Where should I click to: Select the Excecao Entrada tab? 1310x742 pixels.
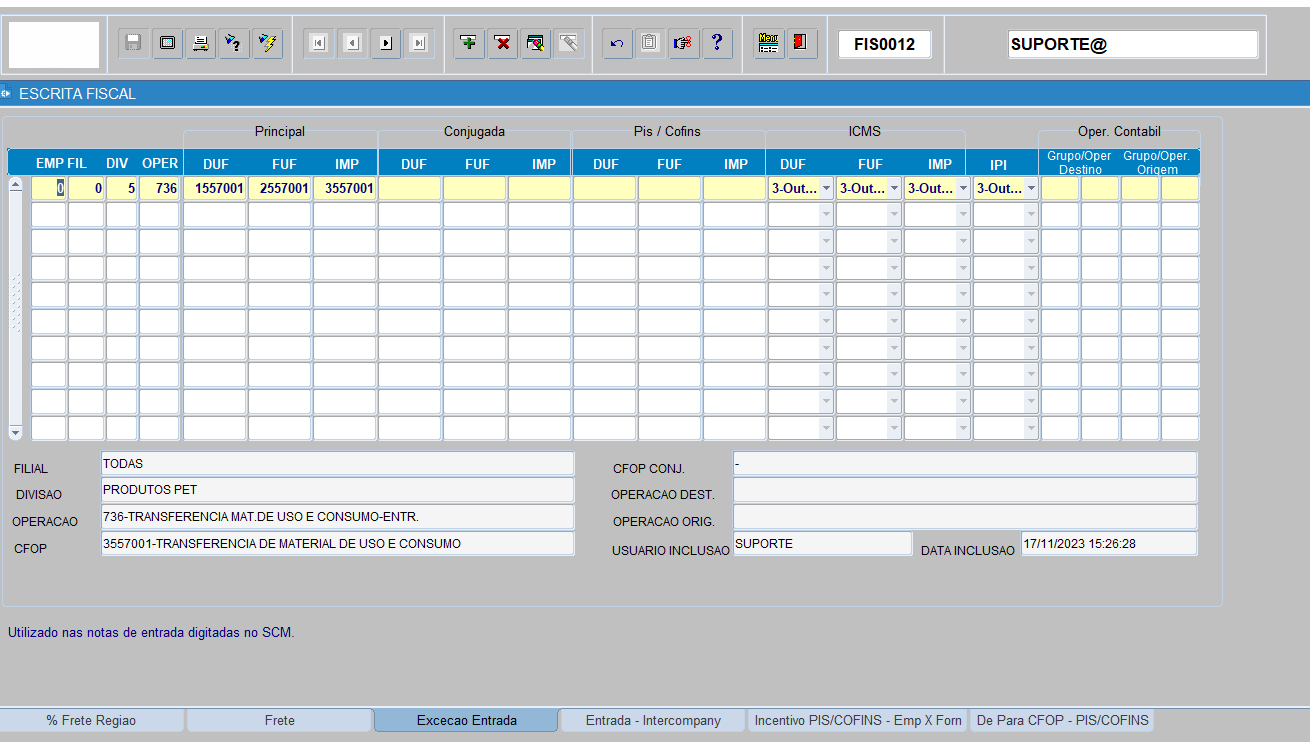(466, 720)
